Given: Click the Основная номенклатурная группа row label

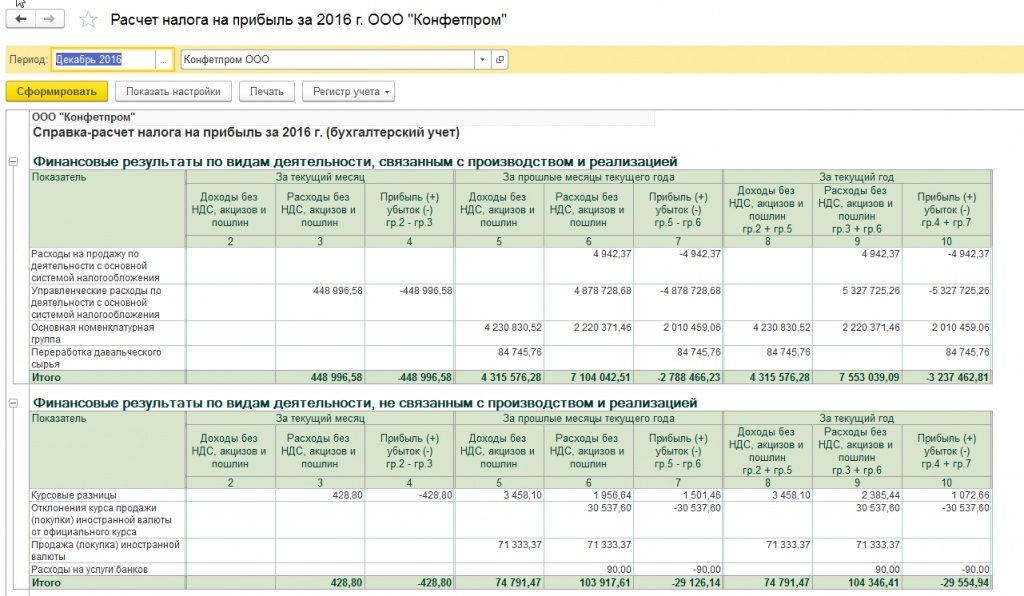Looking at the screenshot, I should 93,333.
